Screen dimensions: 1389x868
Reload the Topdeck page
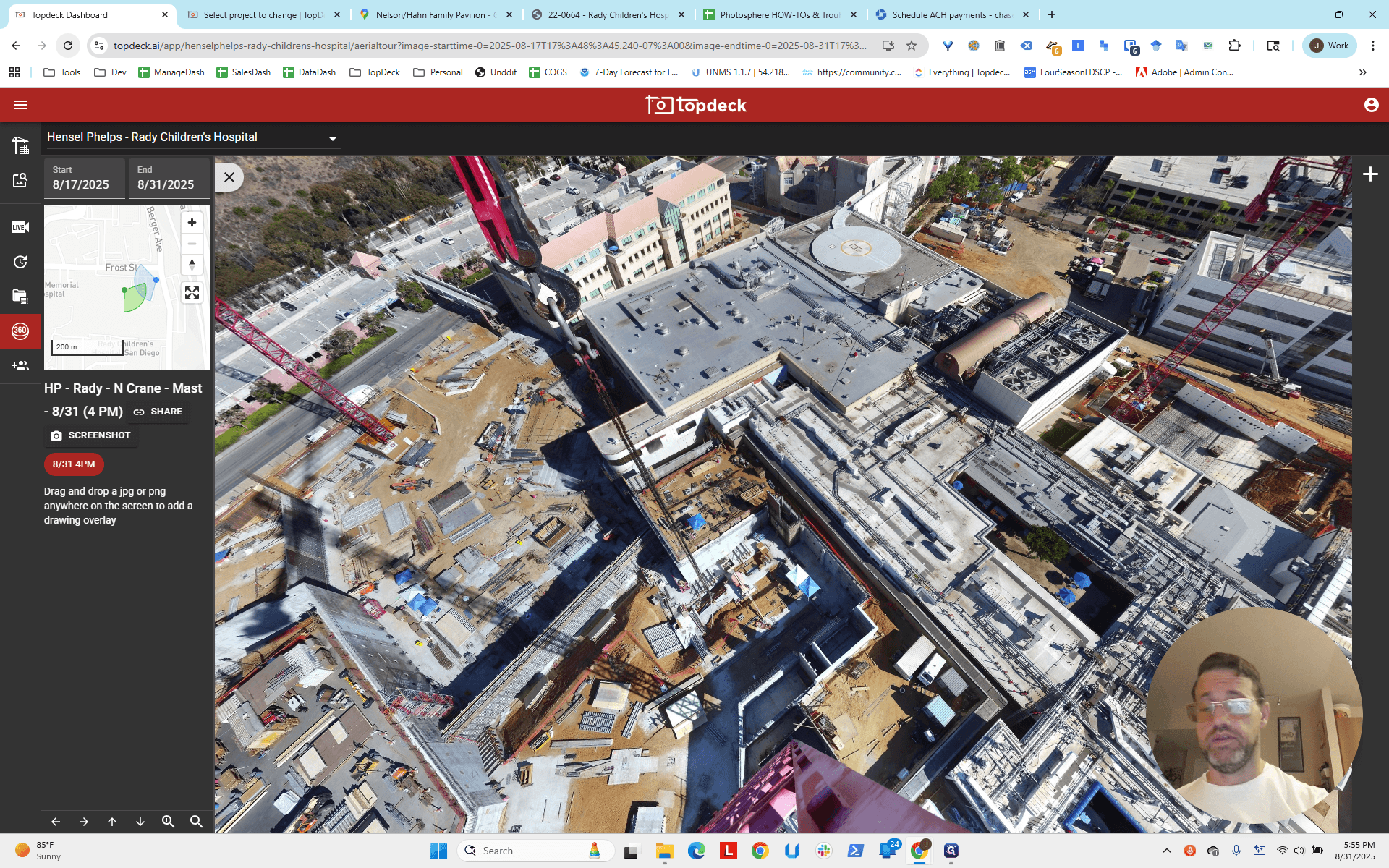pyautogui.click(x=68, y=46)
